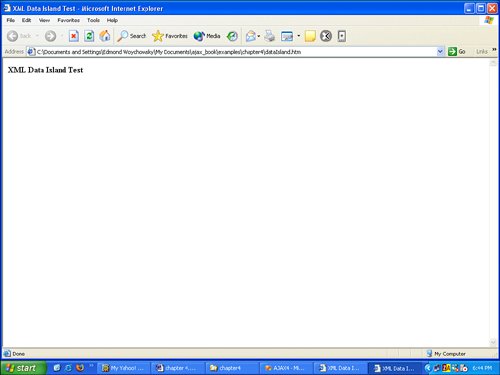Click the Print icon
The width and height of the screenshot is (500, 375).
(270, 36)
